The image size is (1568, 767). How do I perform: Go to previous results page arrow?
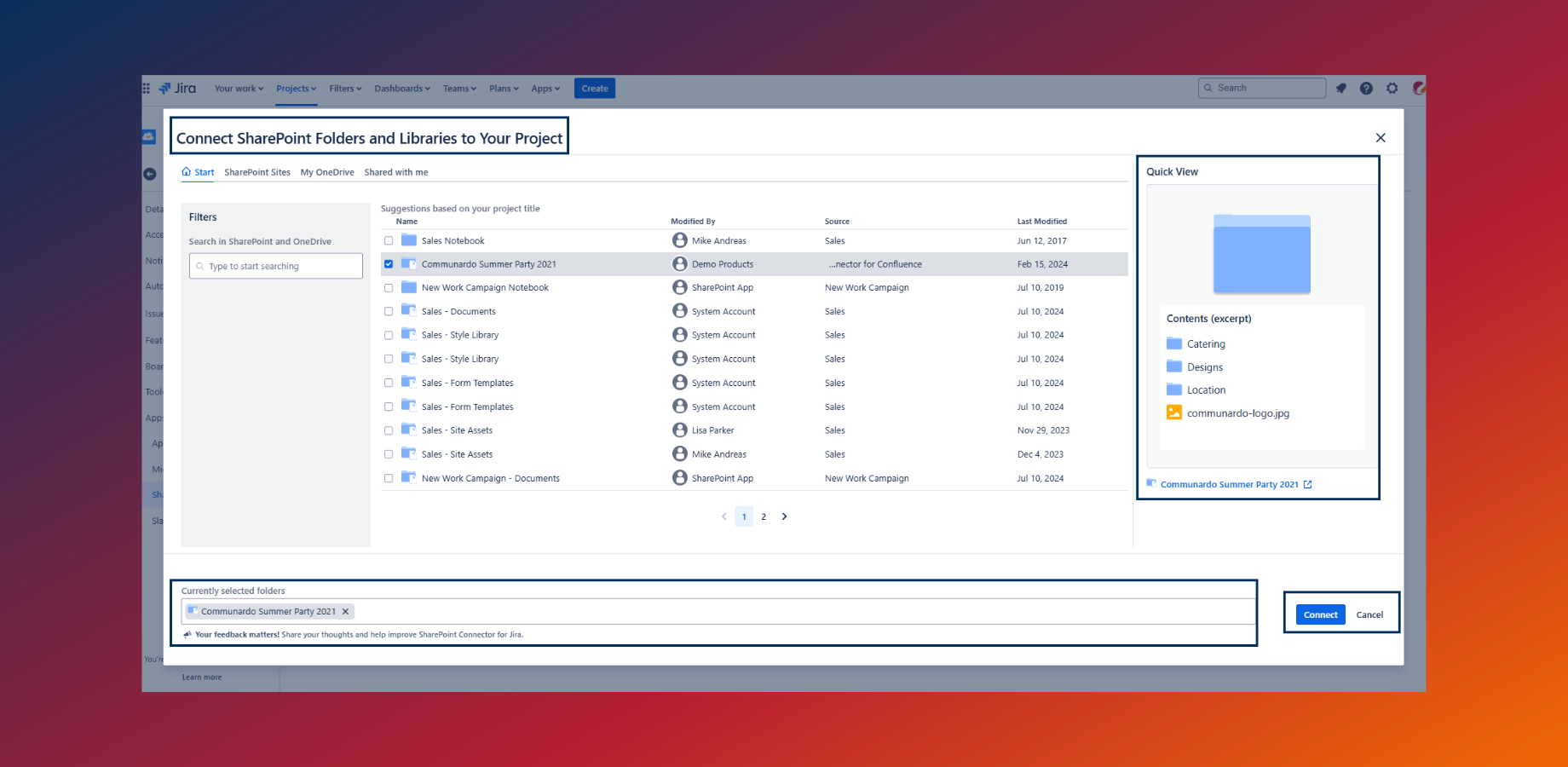(724, 516)
